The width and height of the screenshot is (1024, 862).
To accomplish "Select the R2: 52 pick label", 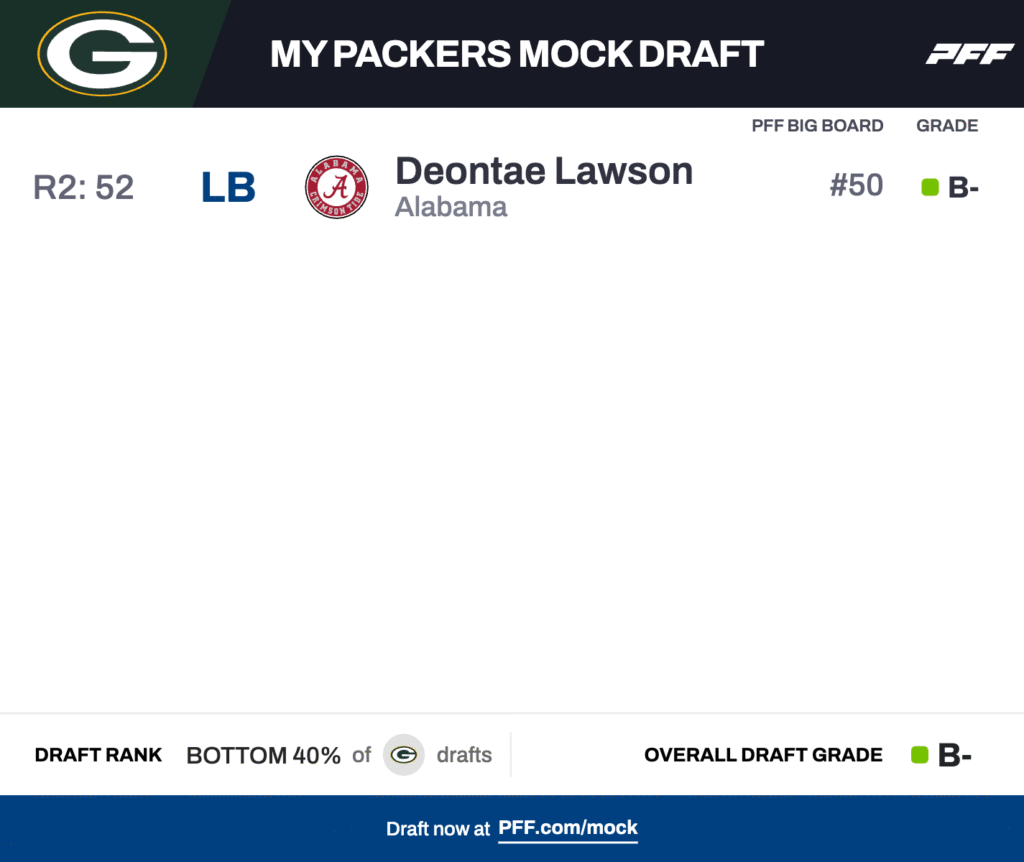I will pyautogui.click(x=84, y=187).
